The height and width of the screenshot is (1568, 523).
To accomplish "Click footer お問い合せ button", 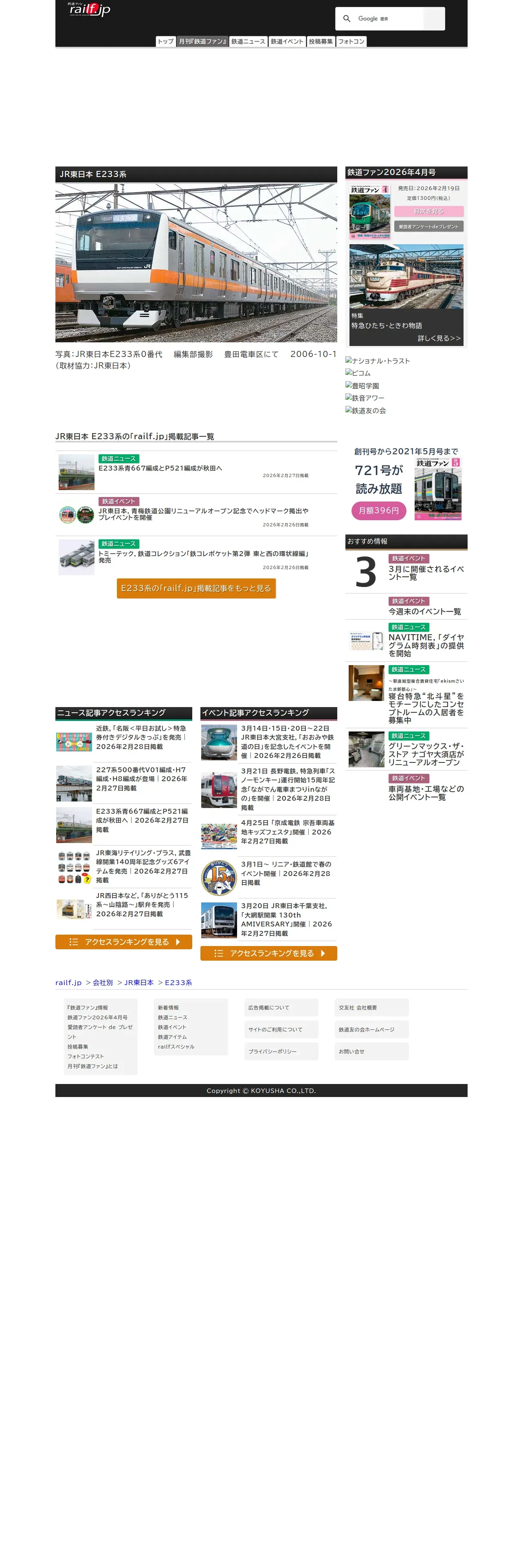I will pos(372,1051).
